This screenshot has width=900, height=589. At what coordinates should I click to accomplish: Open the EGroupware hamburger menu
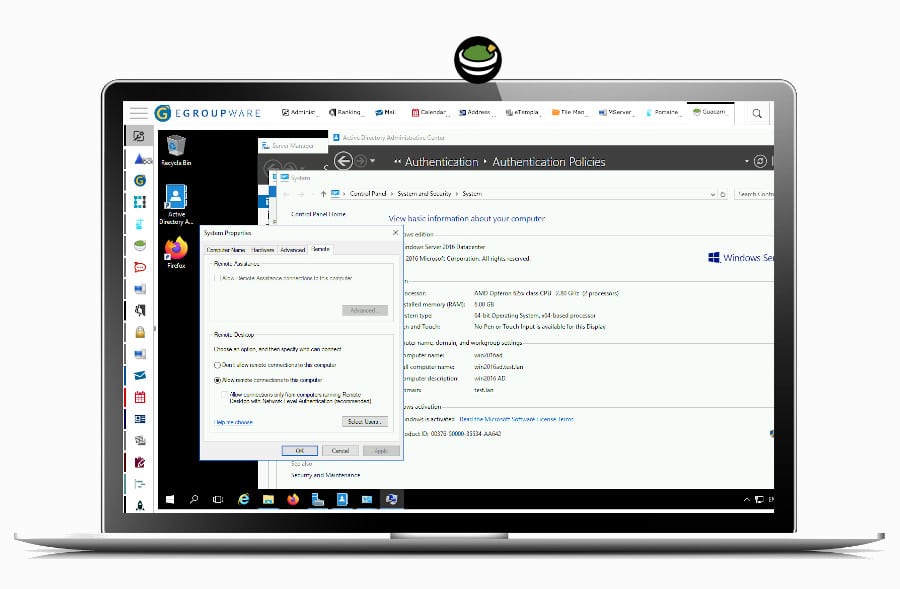point(138,113)
